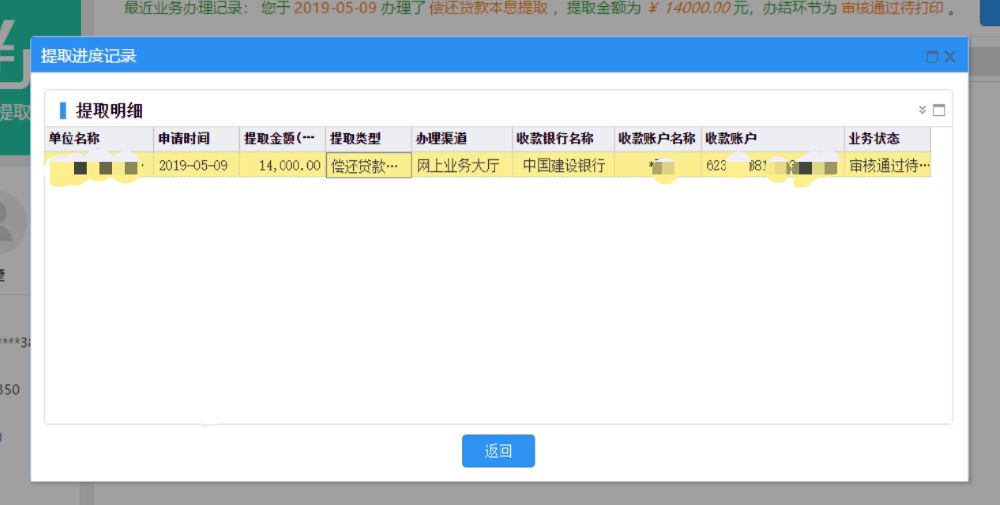Maximize the 提取明细 panel
The width and height of the screenshot is (1000, 505).
click(x=939, y=110)
